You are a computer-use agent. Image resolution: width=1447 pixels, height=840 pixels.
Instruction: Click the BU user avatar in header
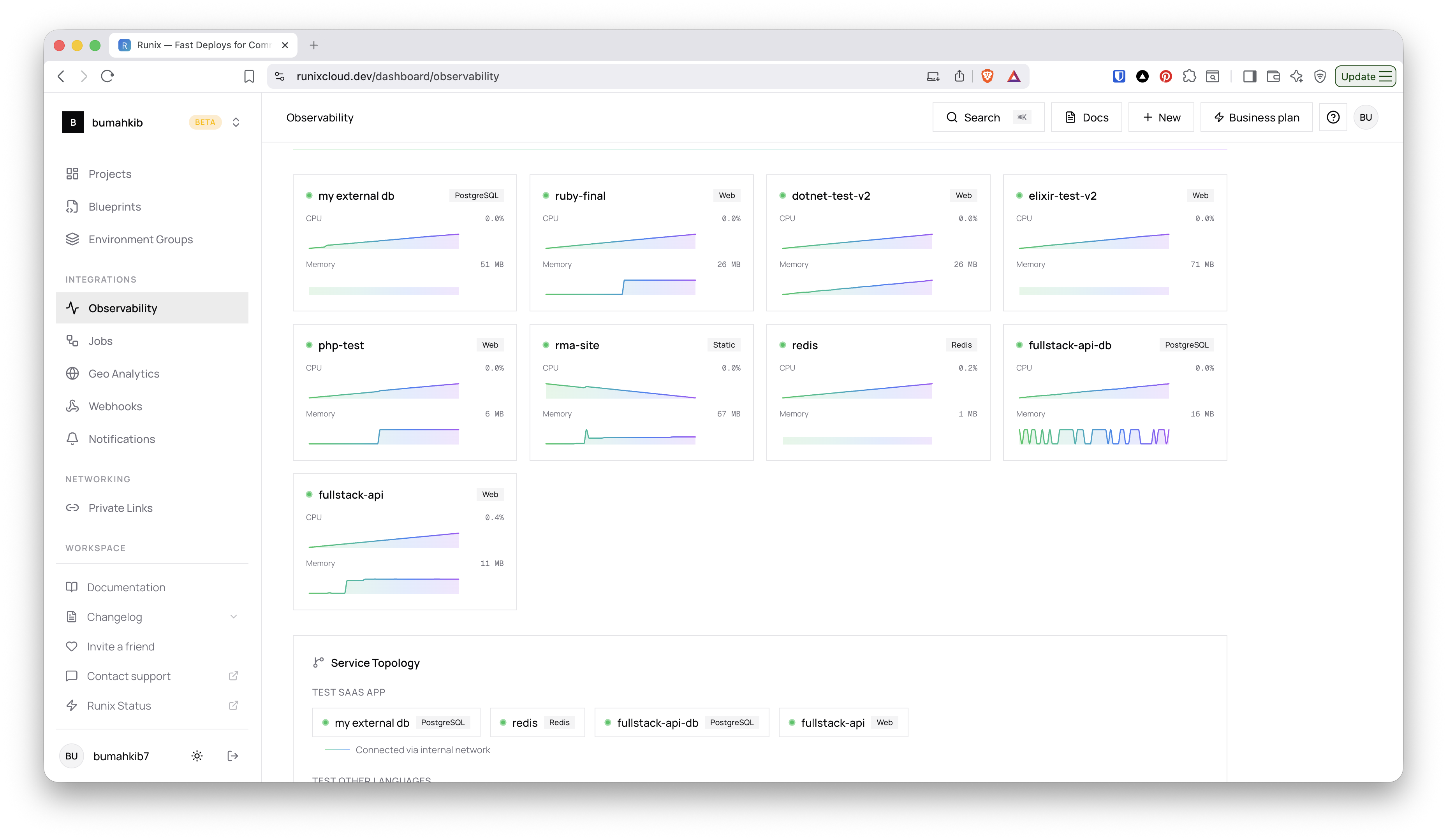pyautogui.click(x=1366, y=117)
